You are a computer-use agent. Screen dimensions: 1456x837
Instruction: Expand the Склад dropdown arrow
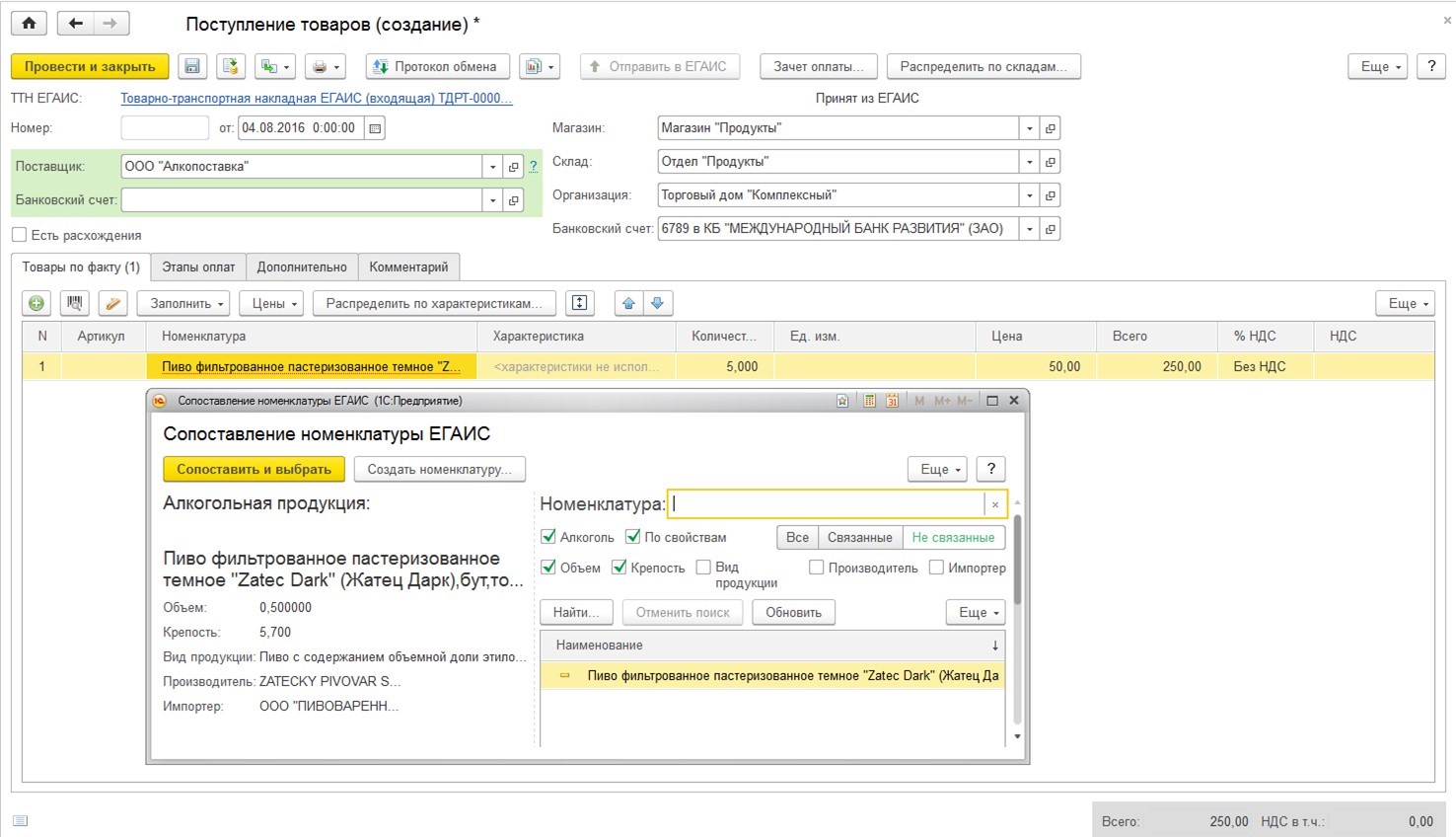pyautogui.click(x=1029, y=162)
